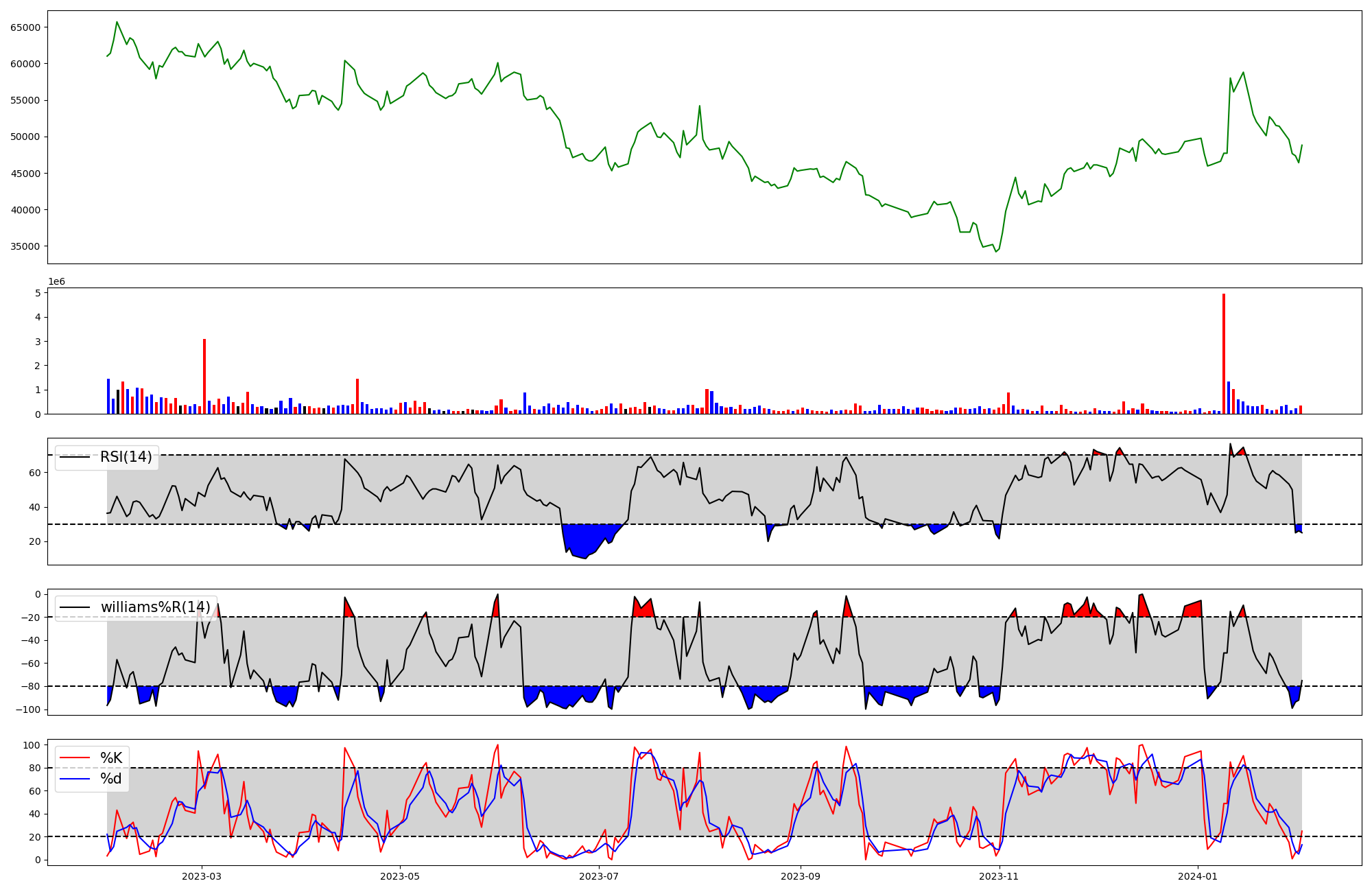The height and width of the screenshot is (892, 1372).
Task: Click the red volume spike near 2023-03
Action: click(x=204, y=376)
